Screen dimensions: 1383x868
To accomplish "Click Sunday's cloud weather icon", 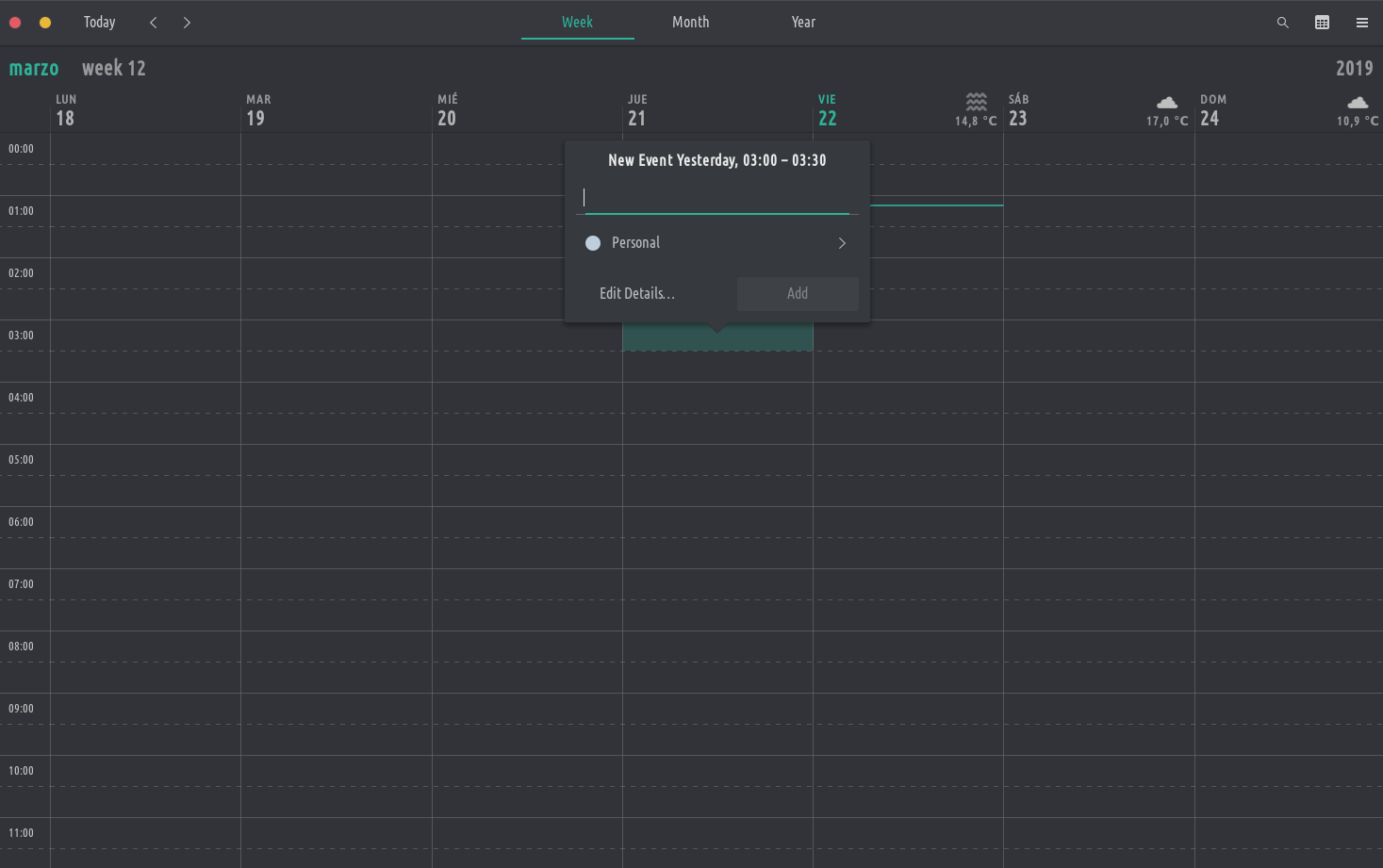I will (1357, 102).
